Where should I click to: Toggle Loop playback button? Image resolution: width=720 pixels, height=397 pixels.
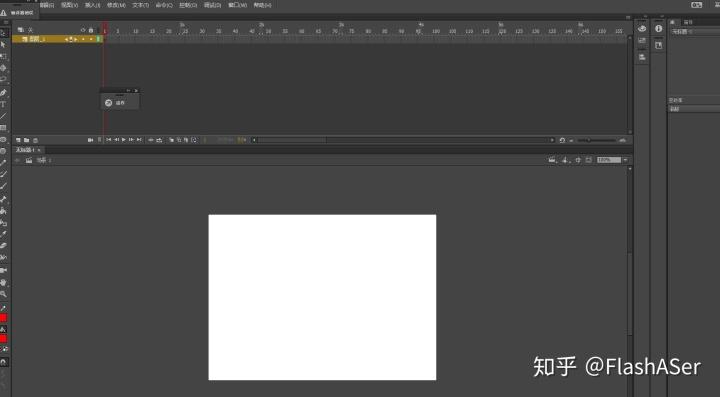point(159,140)
